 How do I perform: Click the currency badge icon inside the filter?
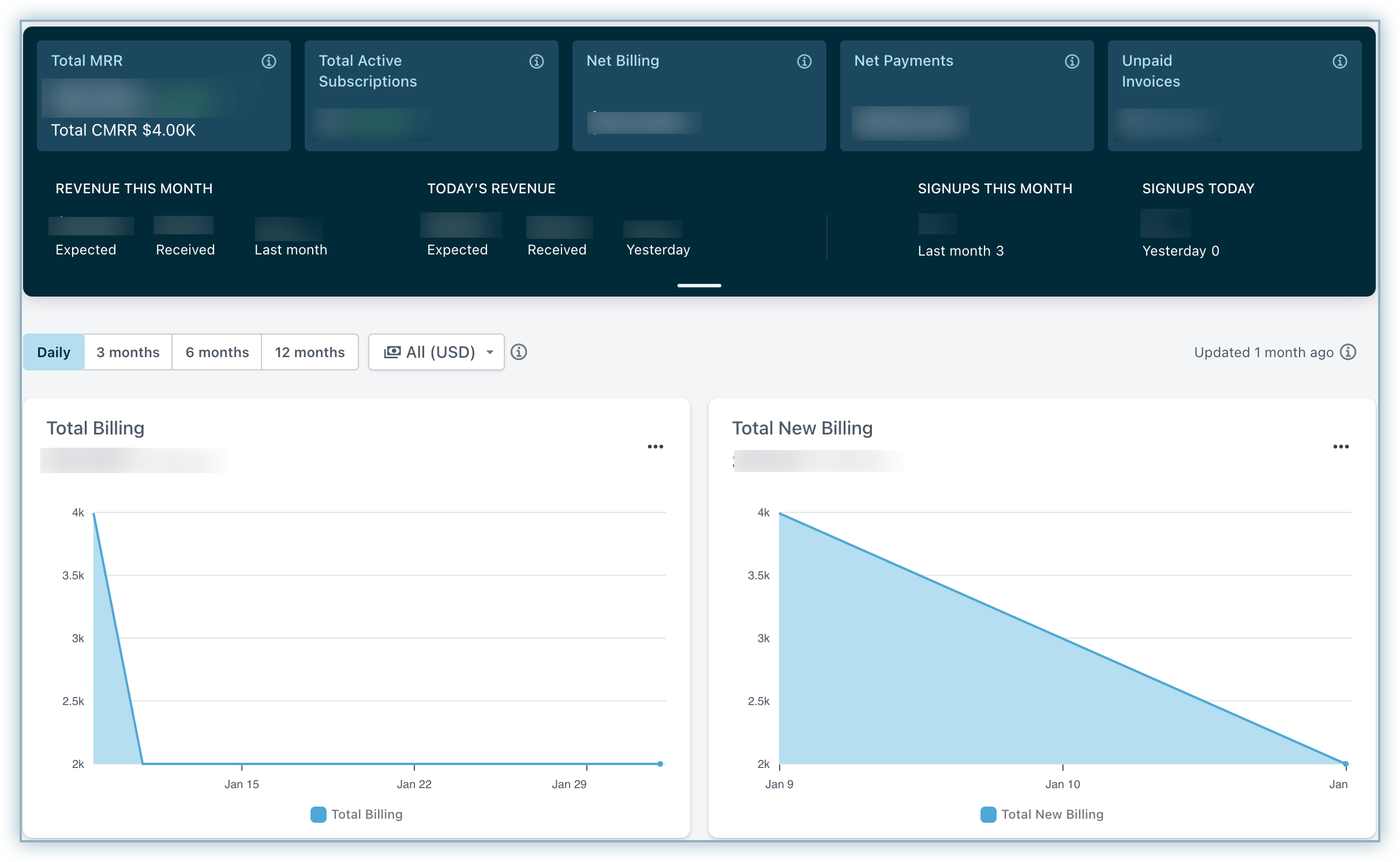click(392, 352)
